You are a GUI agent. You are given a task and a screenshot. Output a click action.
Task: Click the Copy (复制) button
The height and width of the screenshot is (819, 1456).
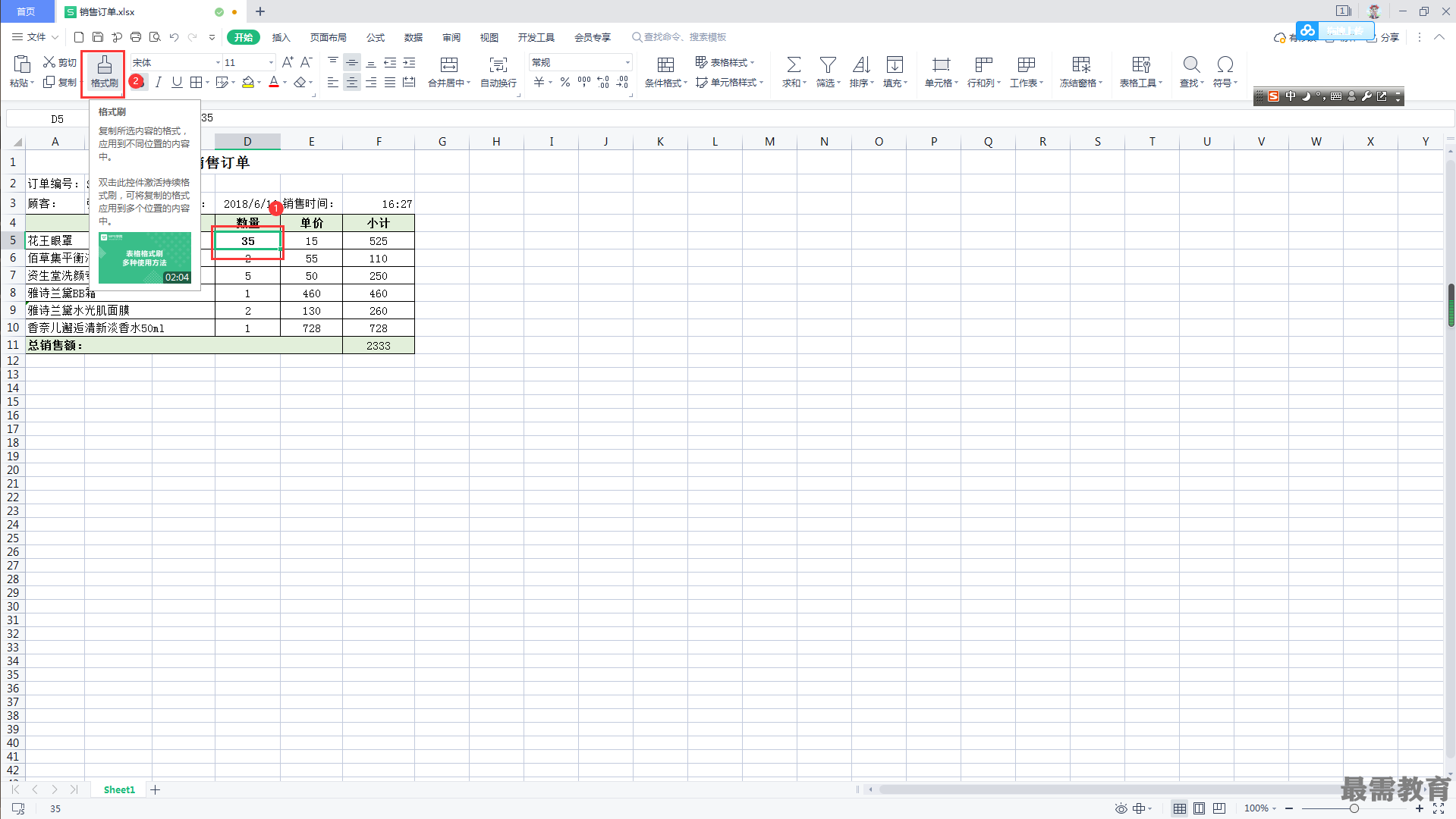pyautogui.click(x=59, y=82)
